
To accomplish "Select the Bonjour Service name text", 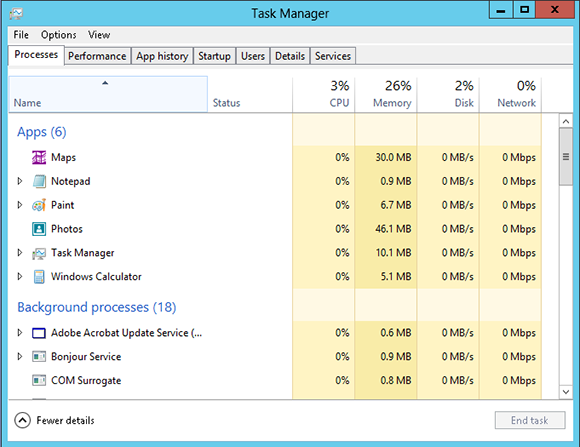I will (x=86, y=357).
